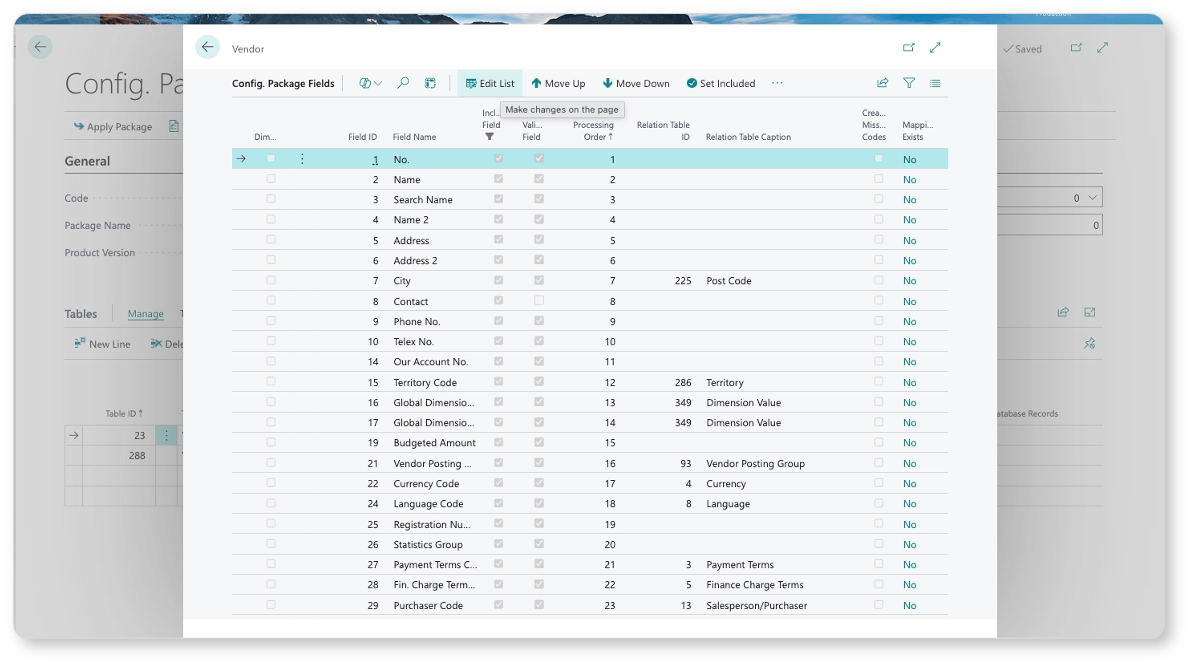Click the list view layout icon
The height and width of the screenshot is (666, 1192).
pos(935,83)
